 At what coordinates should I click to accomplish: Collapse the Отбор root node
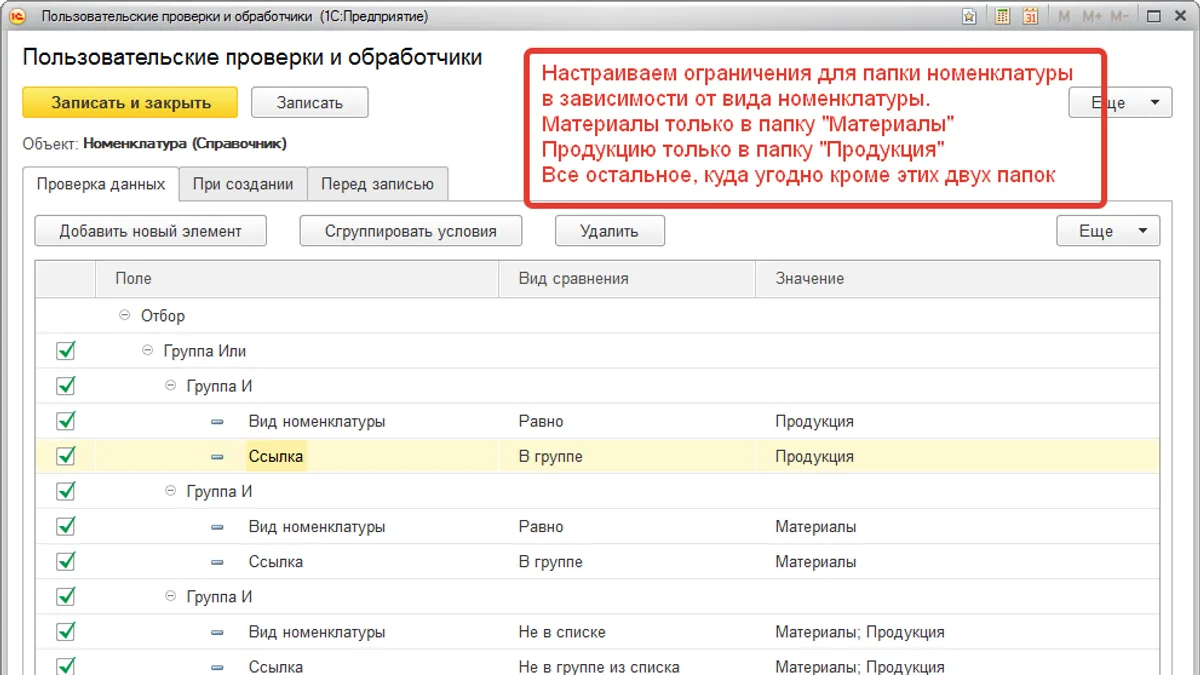click(x=125, y=315)
